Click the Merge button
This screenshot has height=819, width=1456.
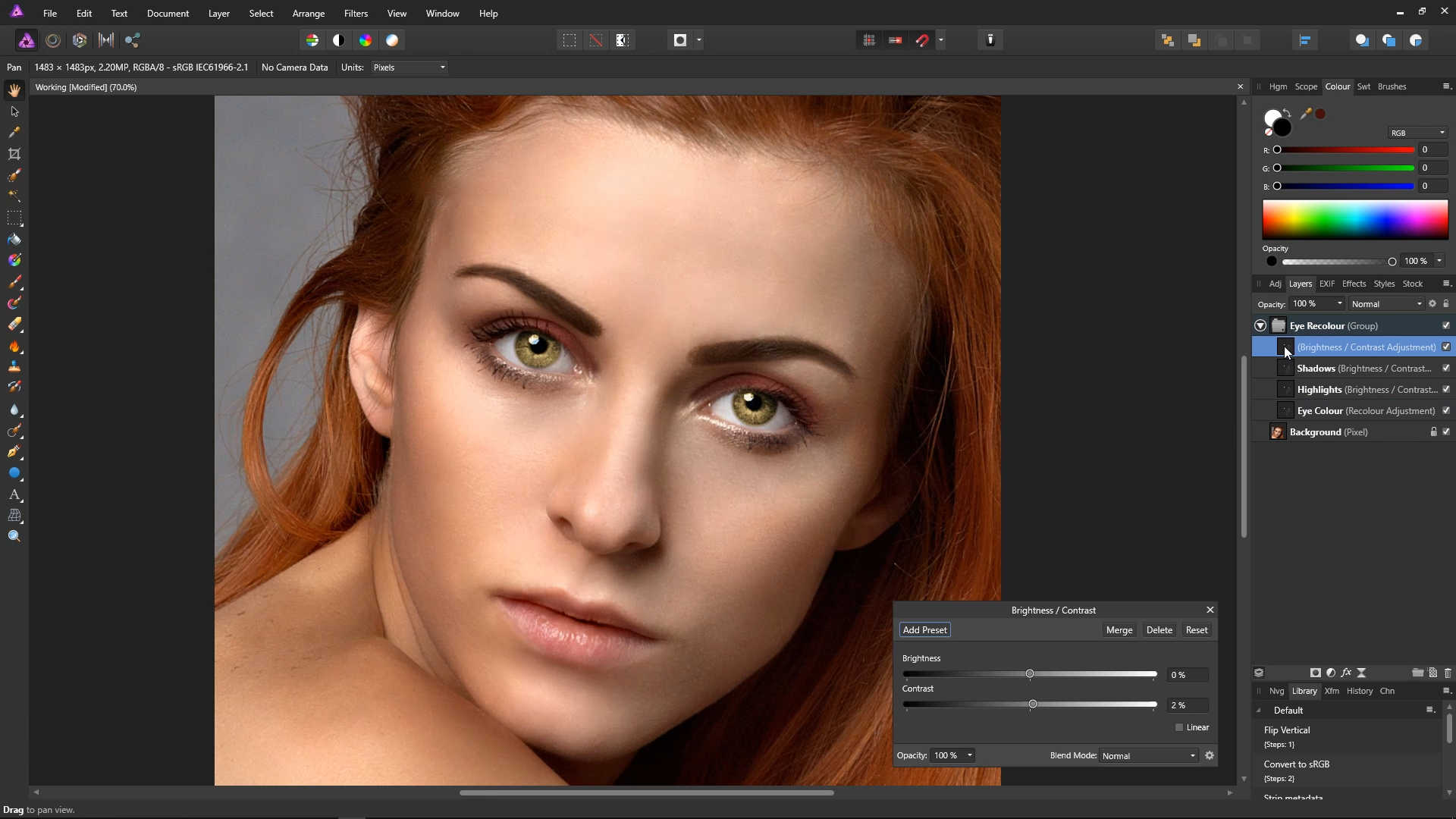tap(1119, 630)
